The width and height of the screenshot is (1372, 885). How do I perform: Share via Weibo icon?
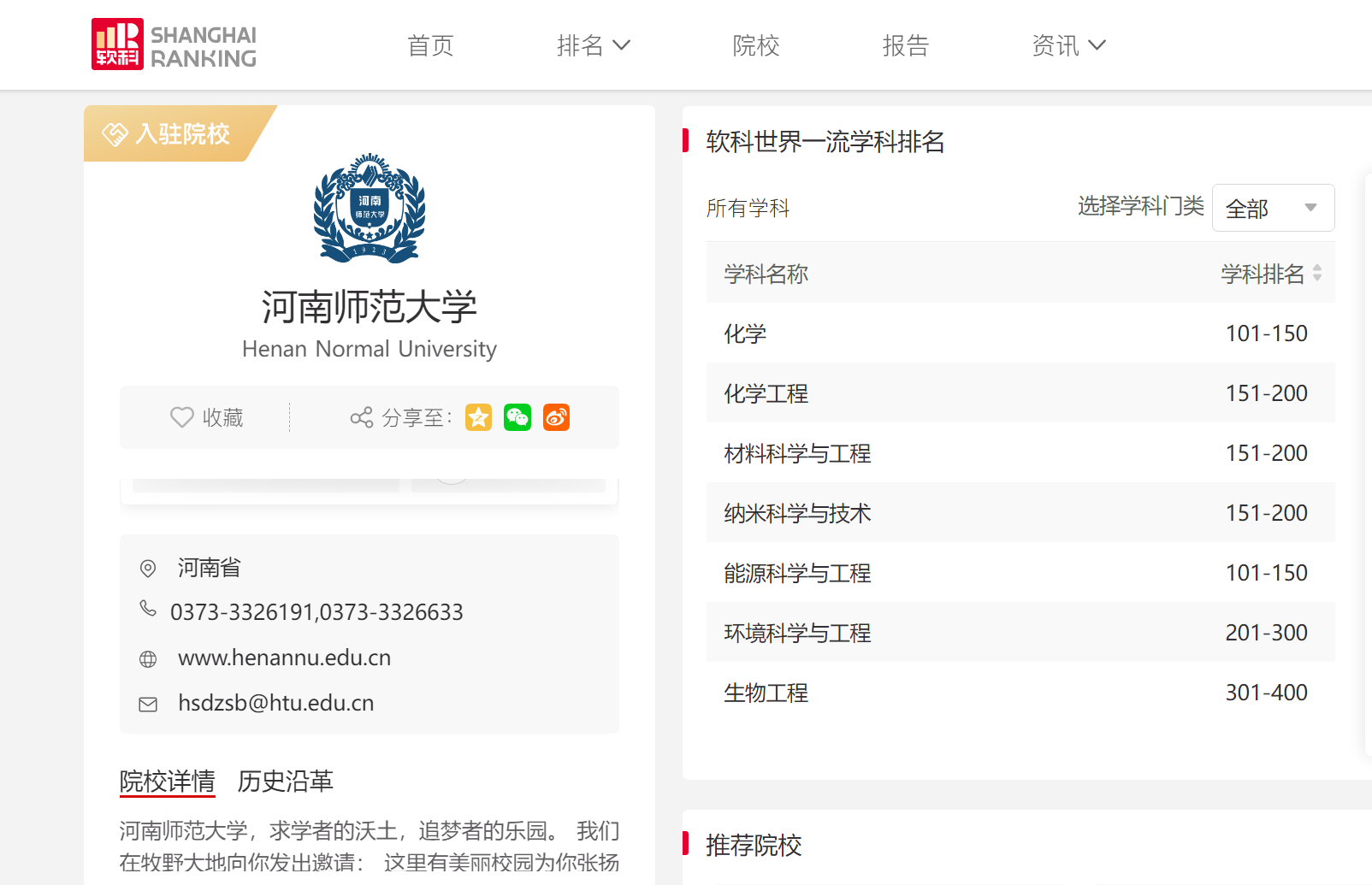(556, 417)
